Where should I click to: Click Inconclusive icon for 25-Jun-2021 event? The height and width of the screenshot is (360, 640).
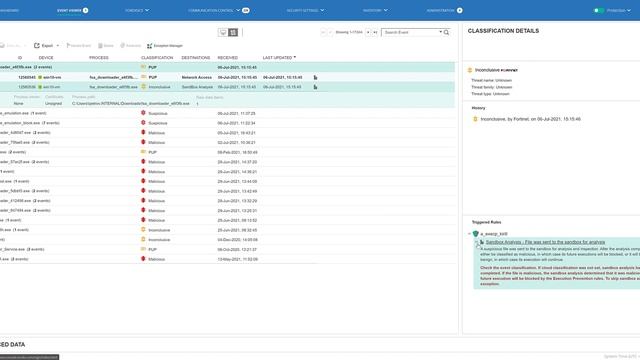(143, 230)
